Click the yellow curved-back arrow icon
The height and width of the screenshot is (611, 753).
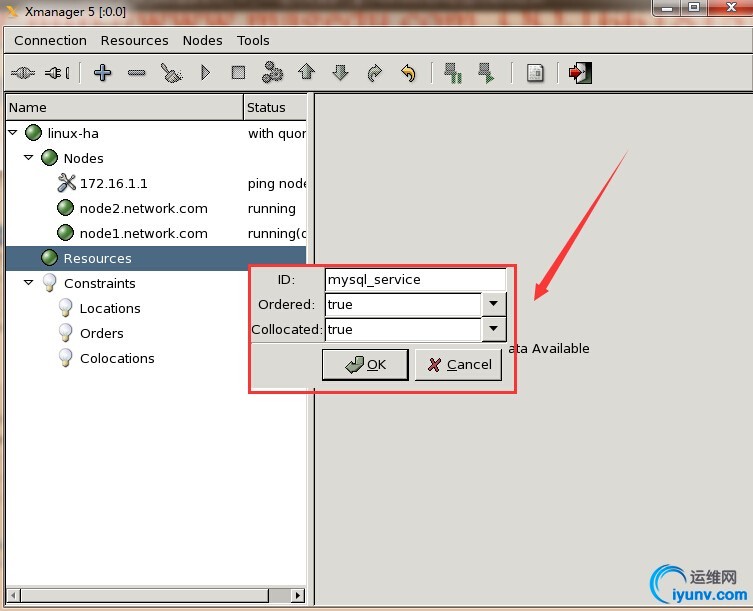click(408, 73)
